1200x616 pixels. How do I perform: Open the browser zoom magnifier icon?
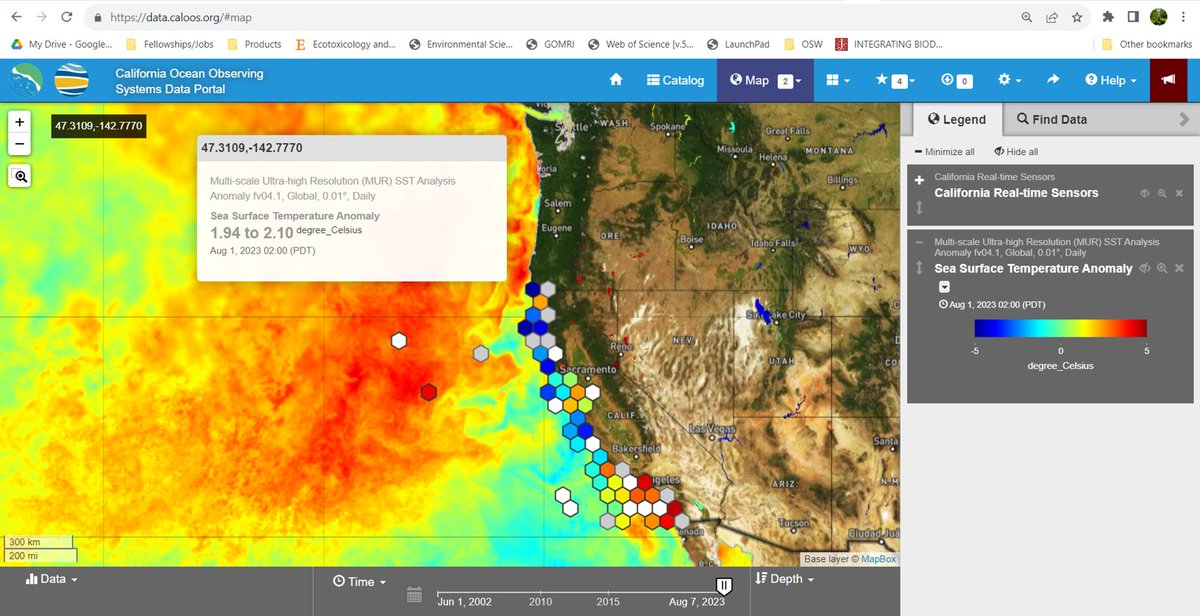pos(1027,17)
